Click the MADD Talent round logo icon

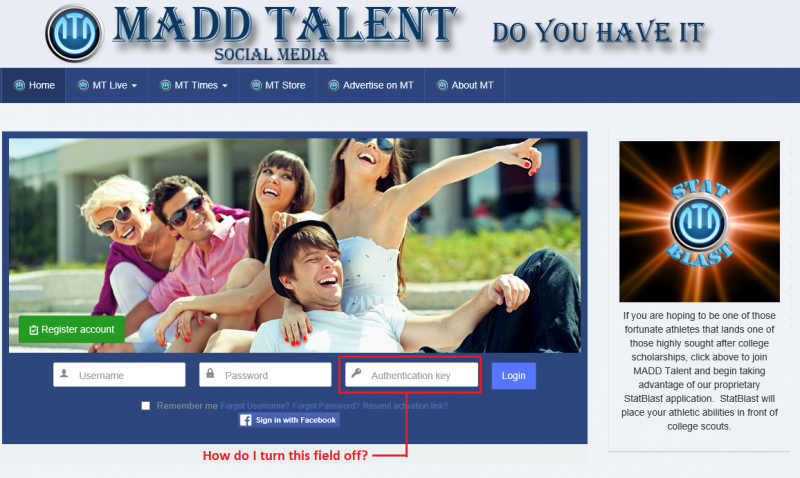[74, 34]
